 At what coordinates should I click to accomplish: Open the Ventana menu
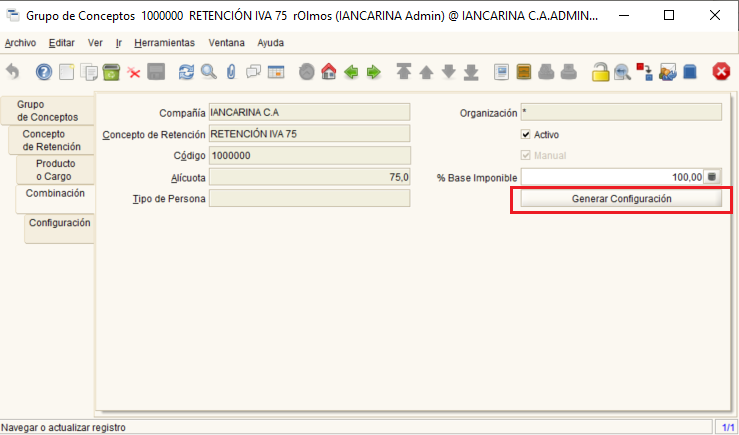227,43
